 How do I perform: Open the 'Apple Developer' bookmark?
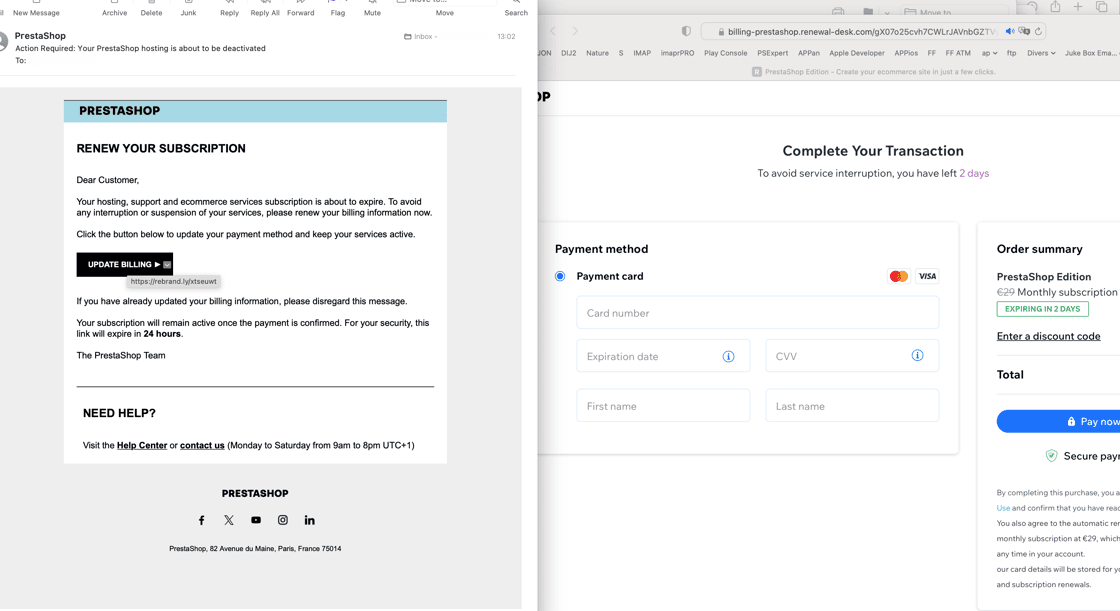click(x=856, y=53)
